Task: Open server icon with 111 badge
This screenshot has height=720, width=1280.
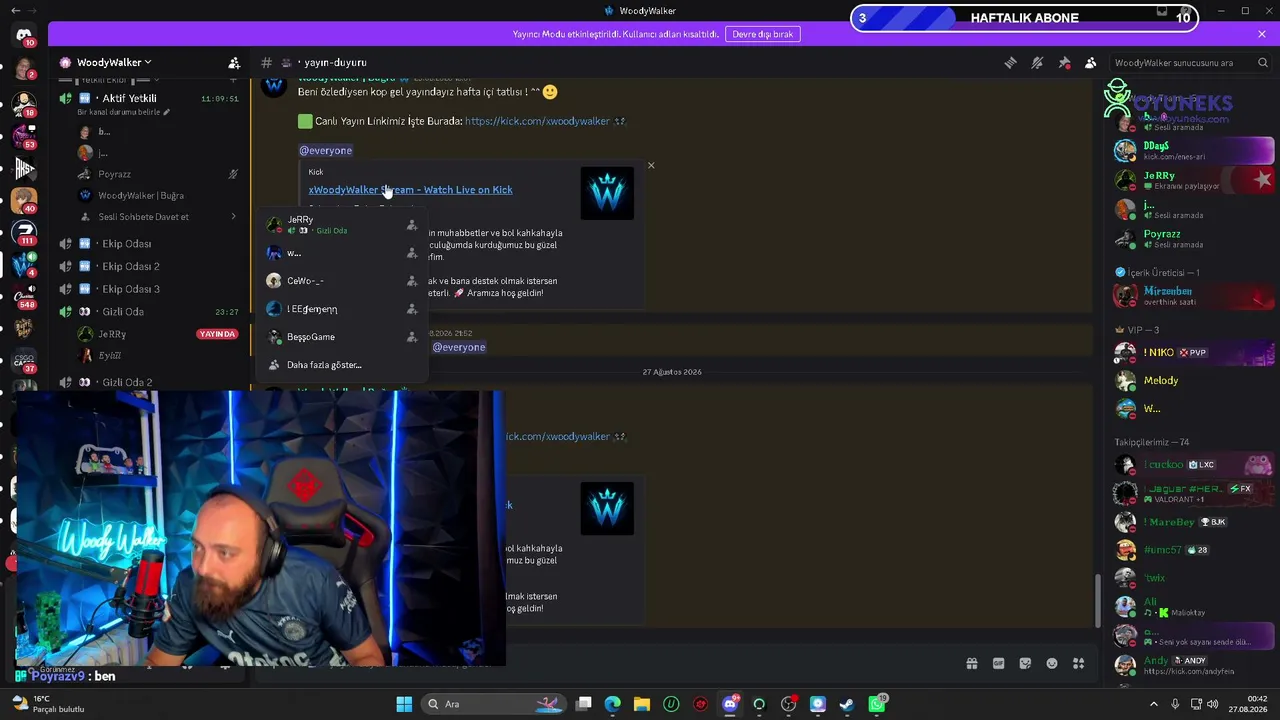Action: [24, 232]
